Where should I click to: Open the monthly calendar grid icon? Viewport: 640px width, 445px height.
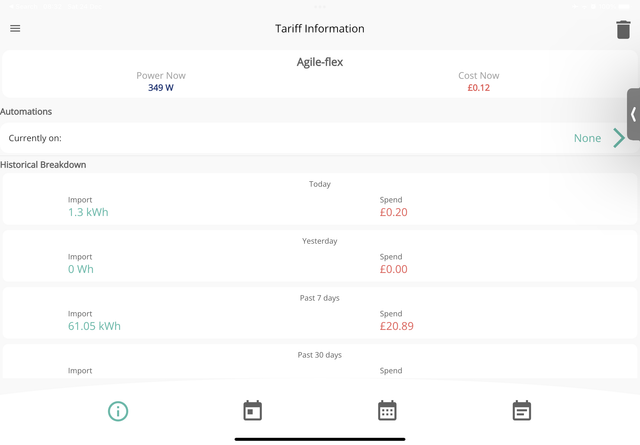click(387, 410)
